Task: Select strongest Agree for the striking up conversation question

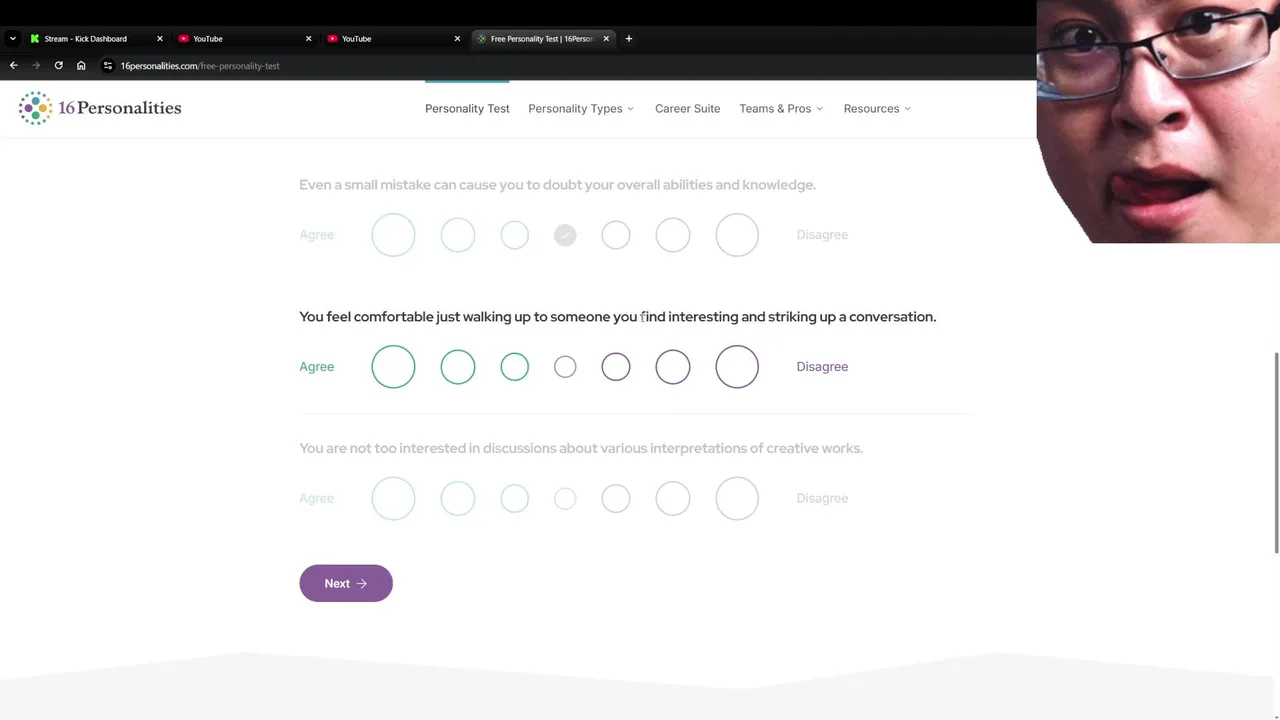Action: pyautogui.click(x=393, y=367)
